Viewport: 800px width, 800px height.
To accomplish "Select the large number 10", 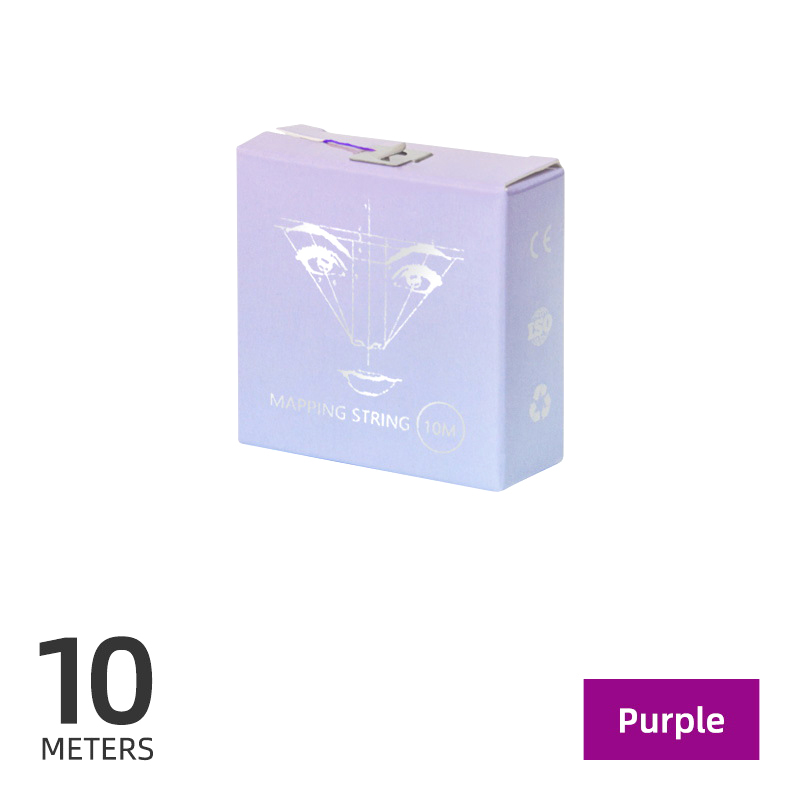I will (x=95, y=680).
